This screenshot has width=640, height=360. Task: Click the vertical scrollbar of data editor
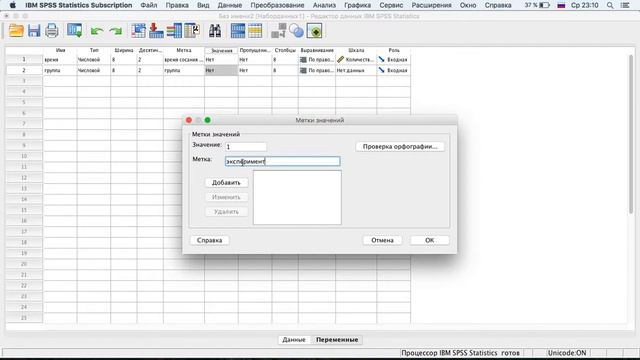coord(631,135)
